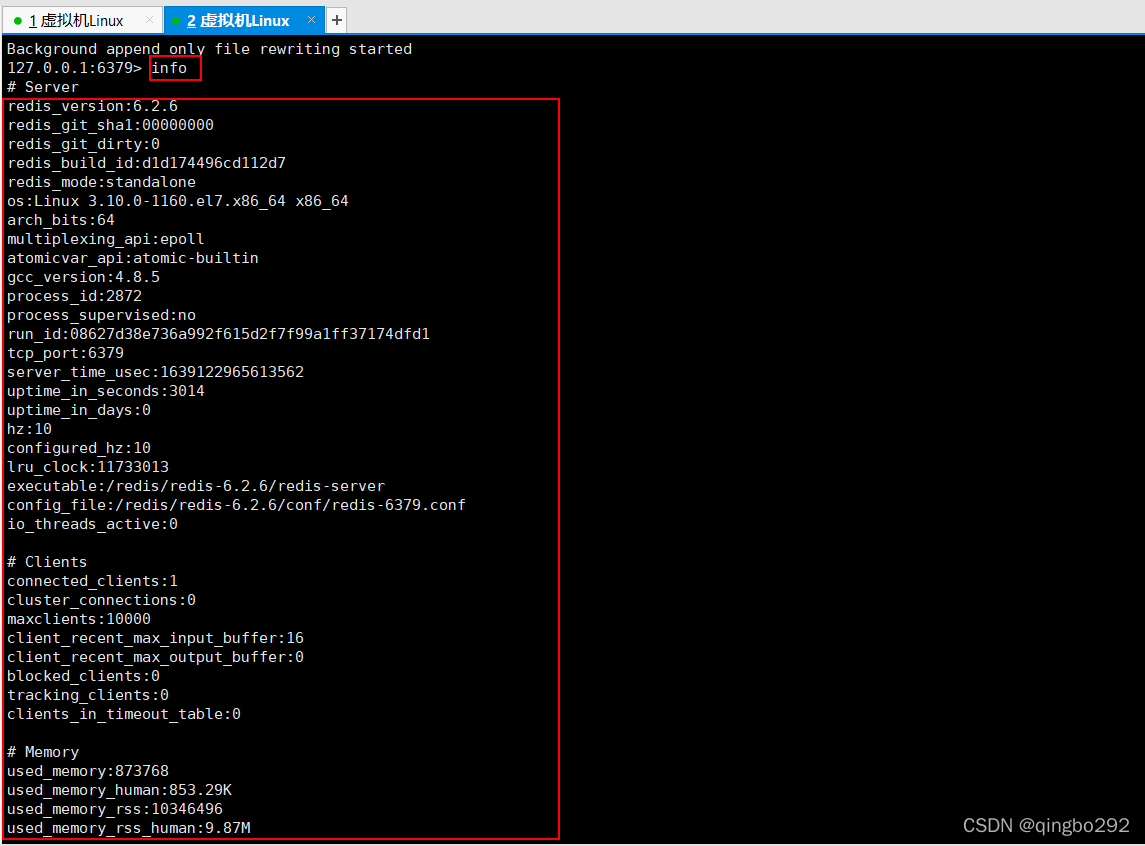This screenshot has height=846, width=1145.
Task: Click the 'clients_in_timeout_table:0' line
Action: click(124, 713)
